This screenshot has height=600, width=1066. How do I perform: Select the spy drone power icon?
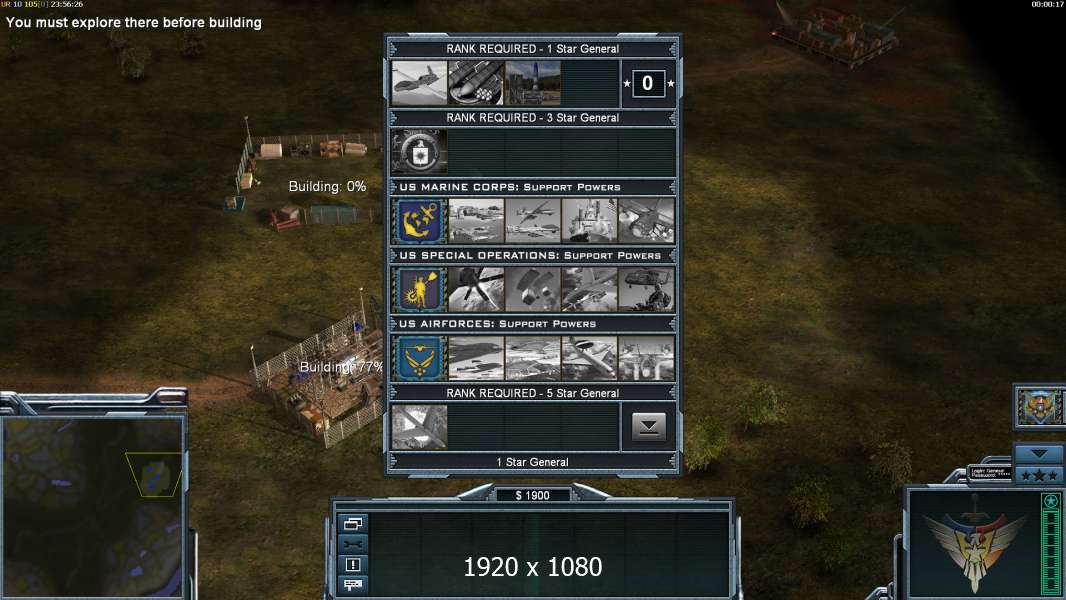click(419, 83)
